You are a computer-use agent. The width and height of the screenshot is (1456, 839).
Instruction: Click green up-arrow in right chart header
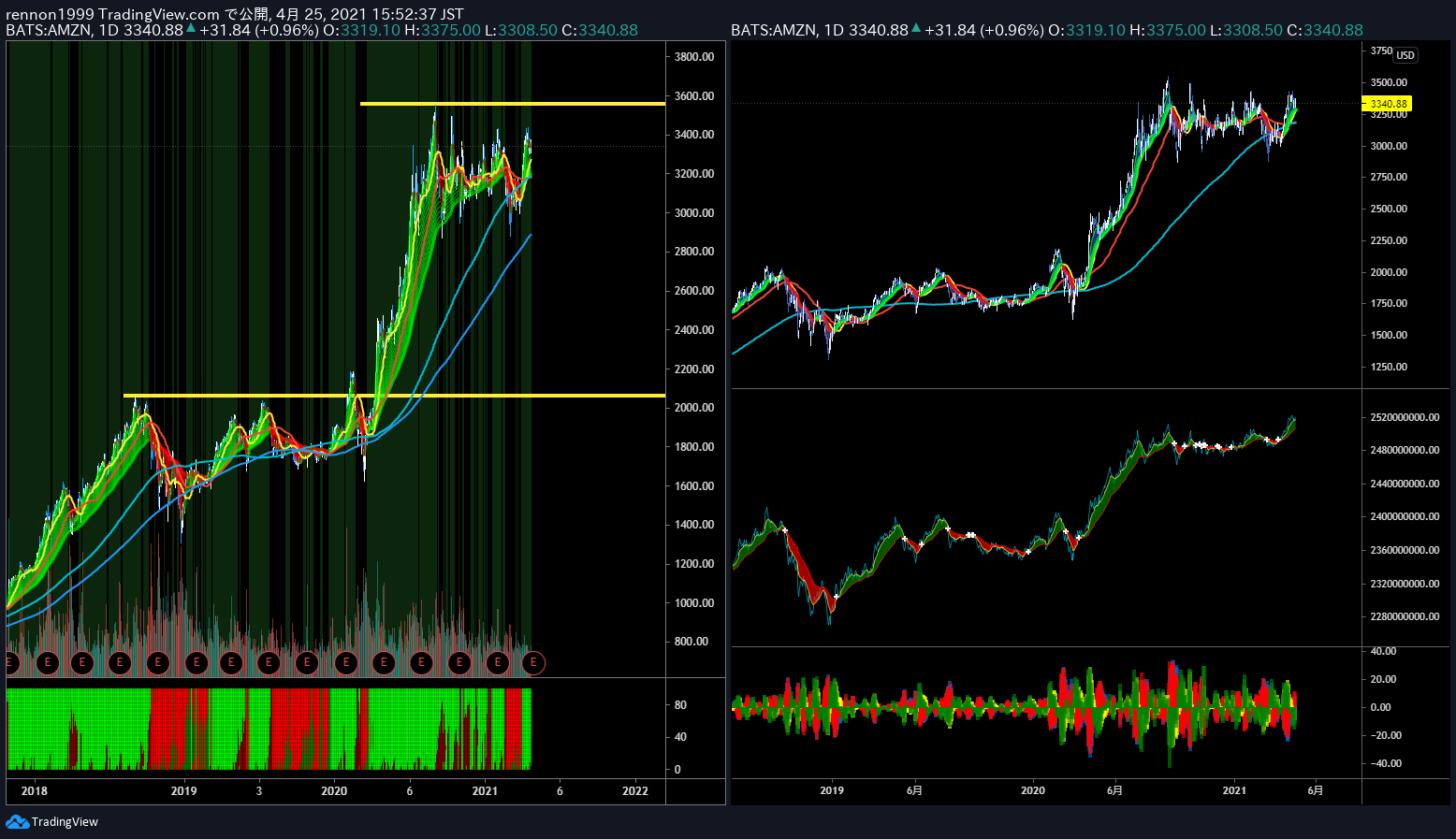(x=916, y=29)
